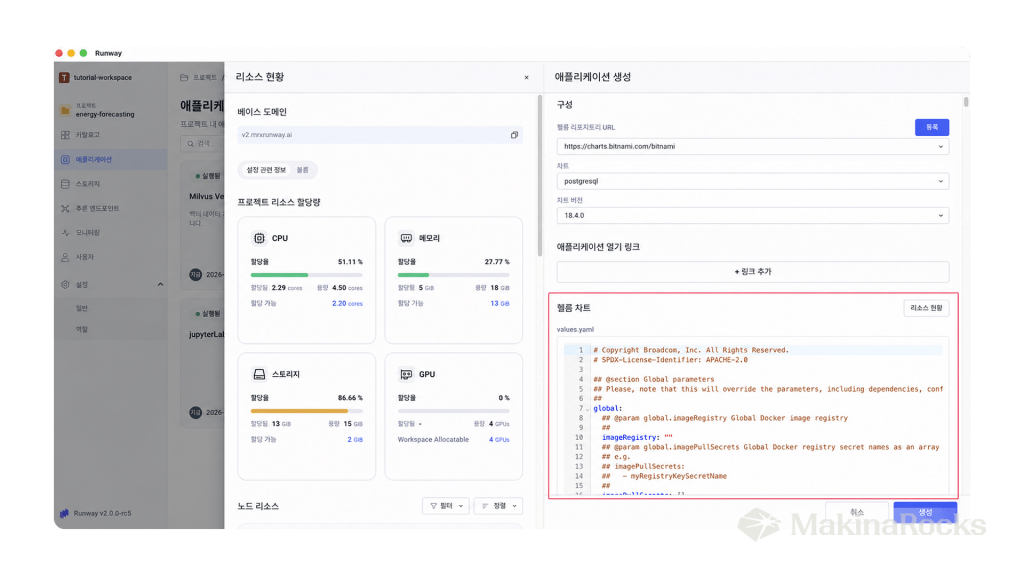This screenshot has width=1024, height=576.
Task: Go to 역할 settings submenu
Action: pyautogui.click(x=82, y=330)
